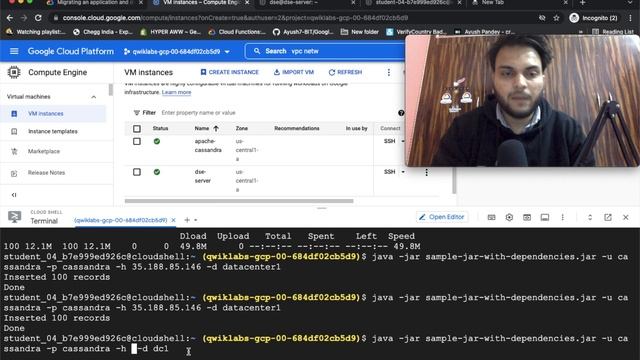Click SSH for dse-server instance
This screenshot has width=640, height=360.
[x=389, y=172]
